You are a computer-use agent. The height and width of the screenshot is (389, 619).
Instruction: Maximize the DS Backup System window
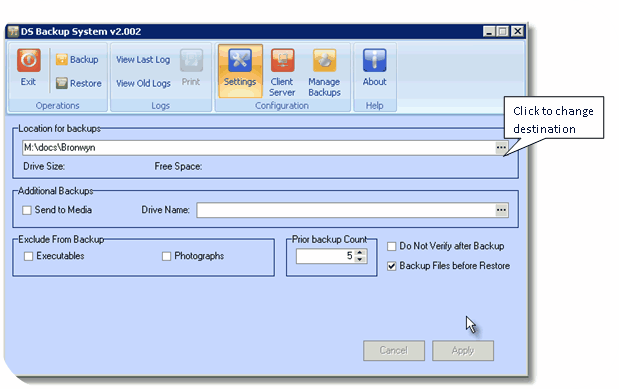click(x=503, y=32)
